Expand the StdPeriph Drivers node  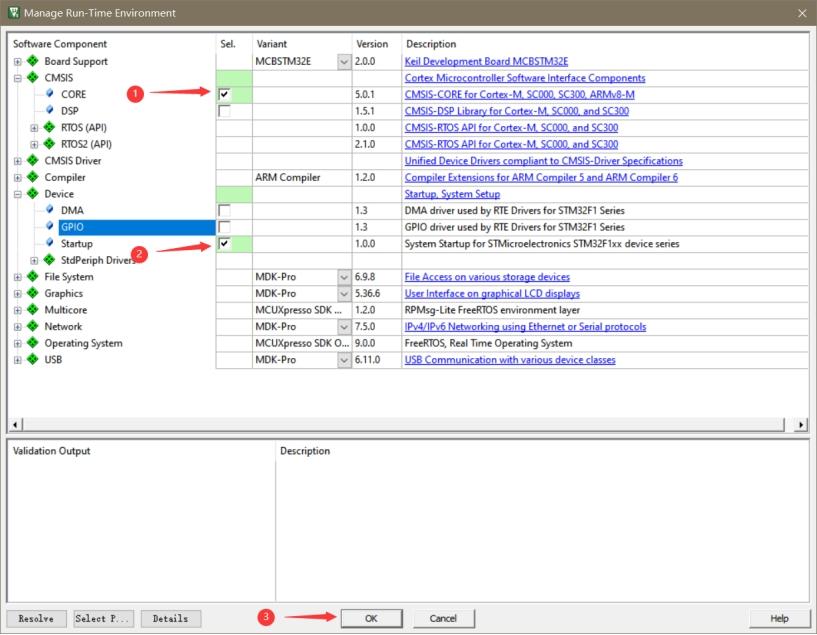pos(34,260)
